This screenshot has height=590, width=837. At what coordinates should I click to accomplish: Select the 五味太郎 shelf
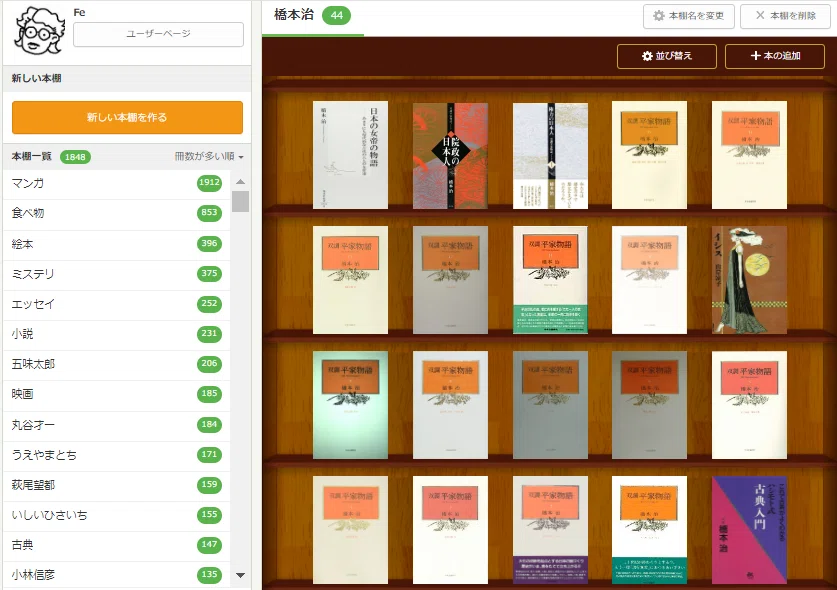[x=116, y=364]
